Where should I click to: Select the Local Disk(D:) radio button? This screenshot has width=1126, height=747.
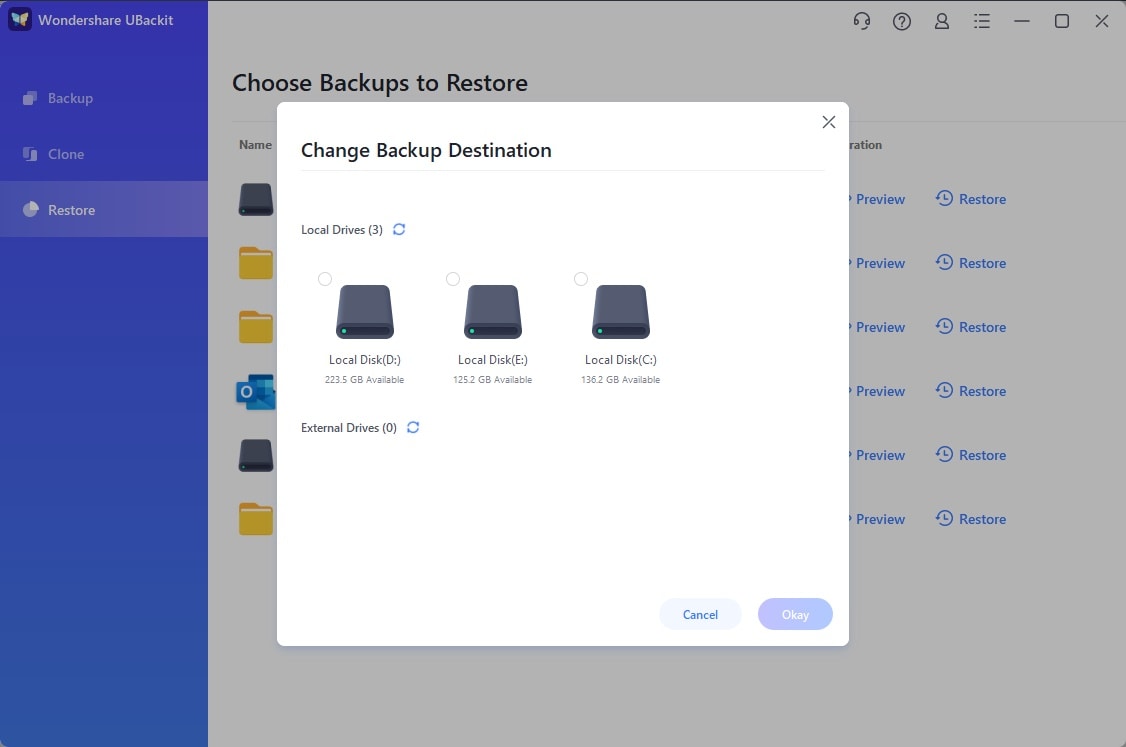pos(325,279)
